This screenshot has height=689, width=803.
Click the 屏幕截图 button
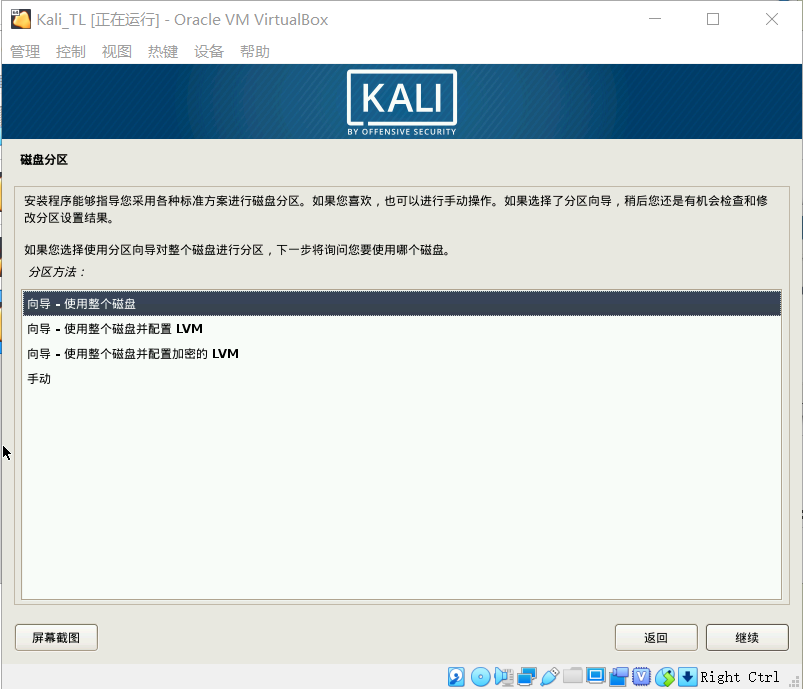coord(56,637)
